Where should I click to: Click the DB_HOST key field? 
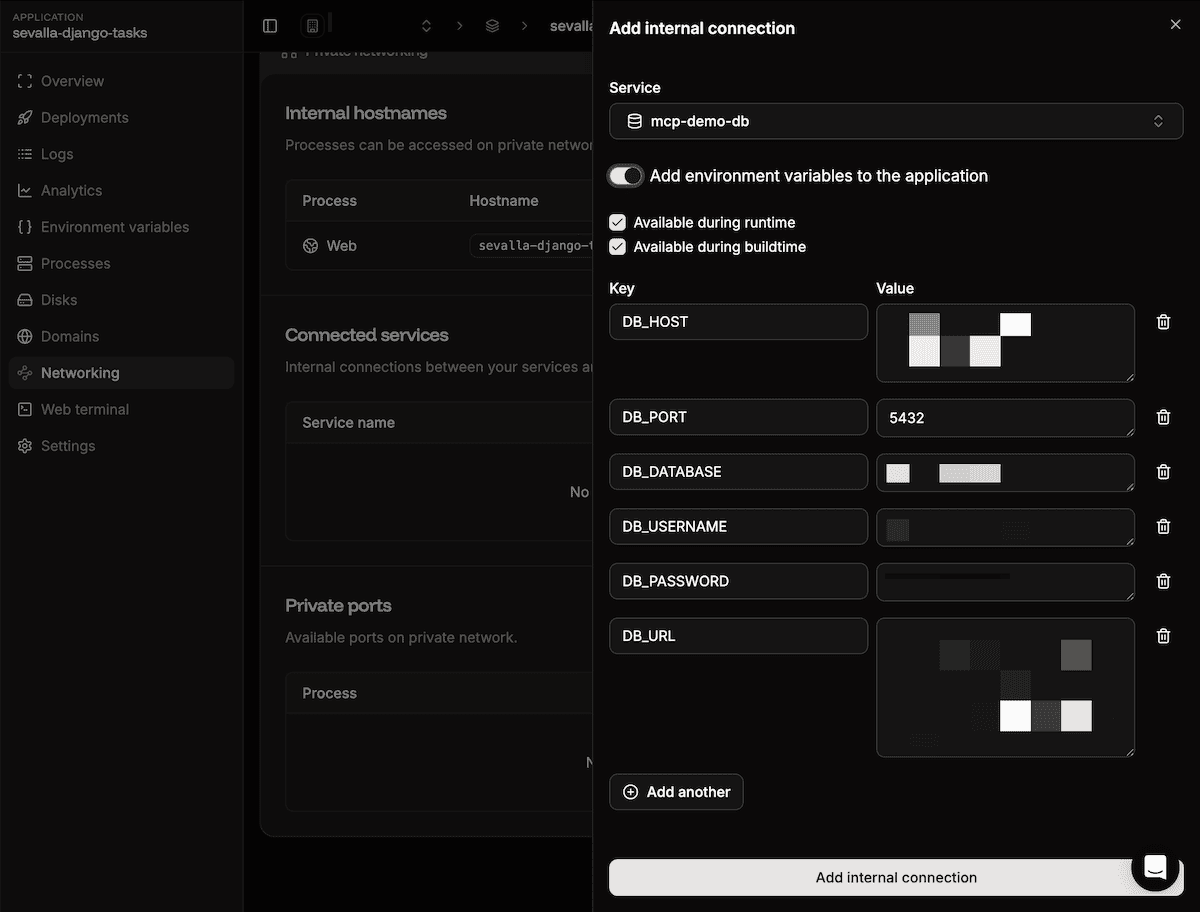tap(738, 322)
